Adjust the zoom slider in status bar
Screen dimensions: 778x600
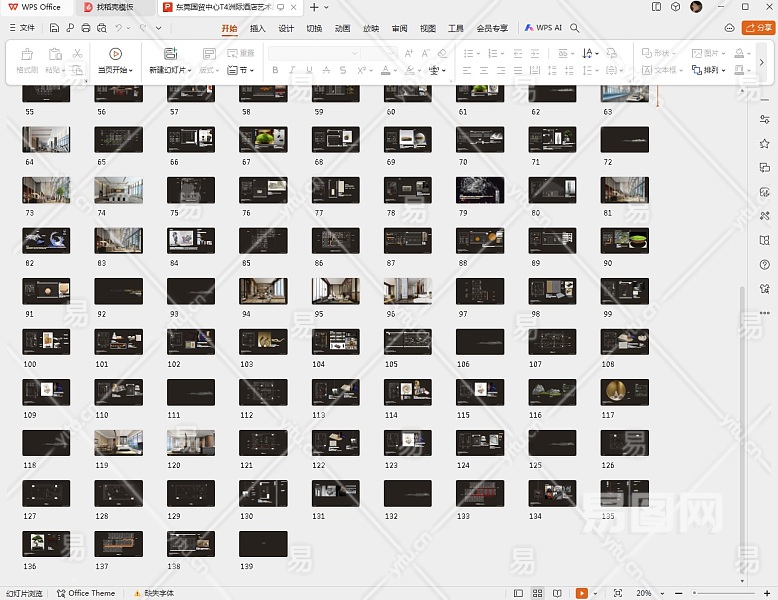(x=695, y=593)
